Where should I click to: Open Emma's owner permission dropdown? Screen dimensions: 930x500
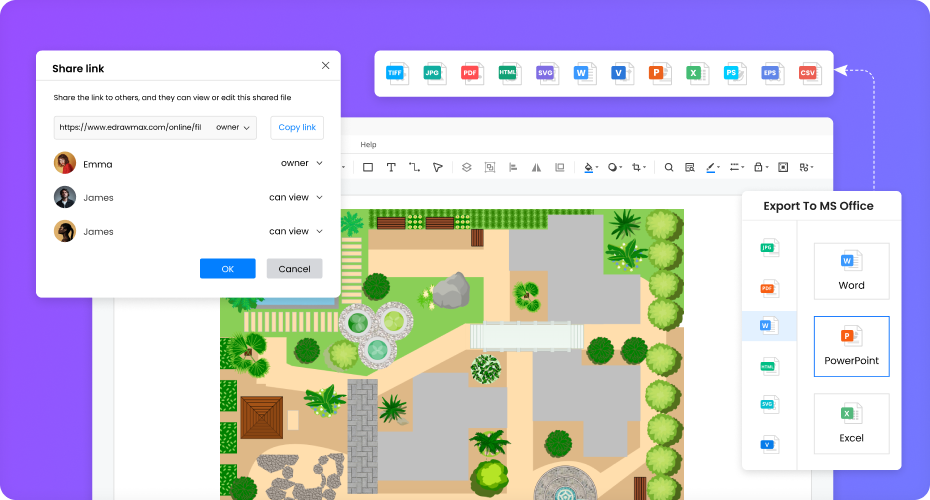302,163
